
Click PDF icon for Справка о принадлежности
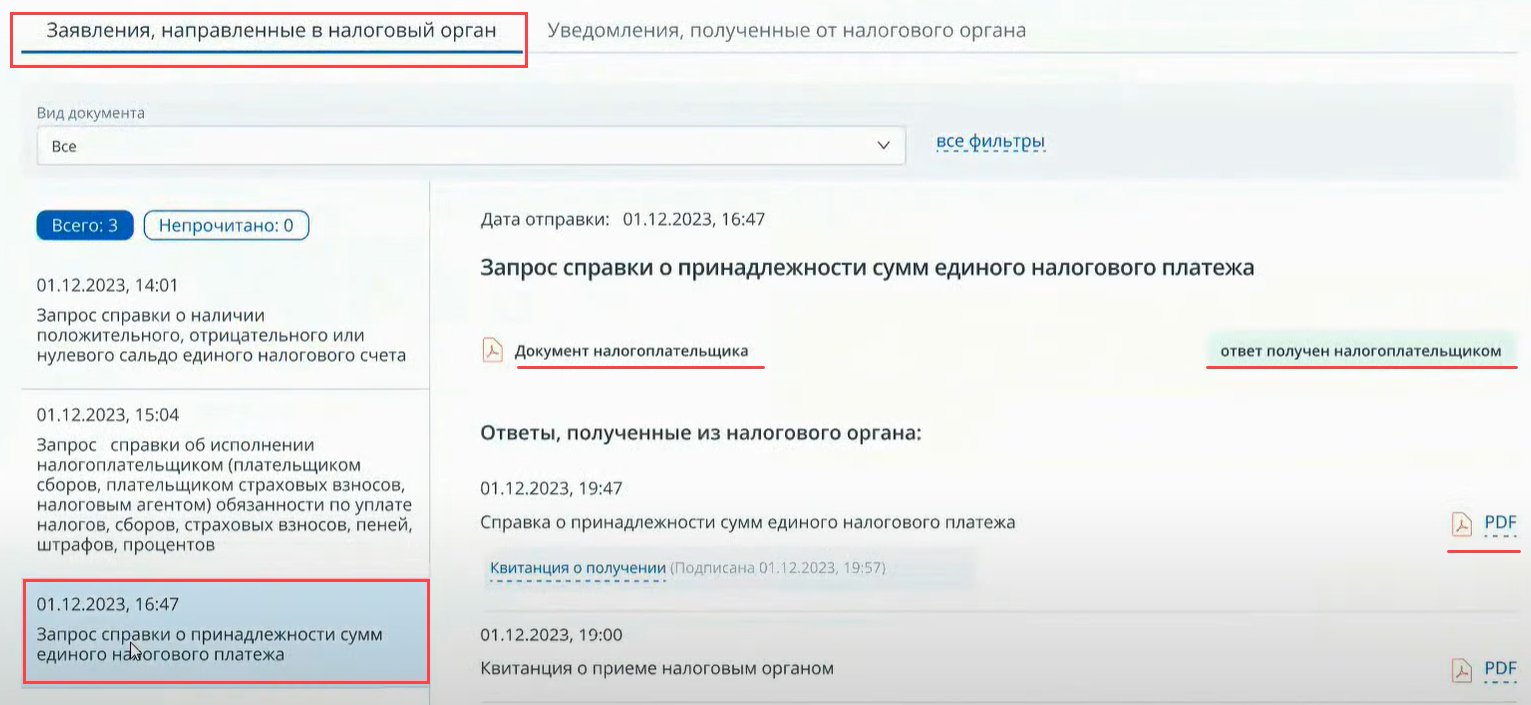point(1462,523)
